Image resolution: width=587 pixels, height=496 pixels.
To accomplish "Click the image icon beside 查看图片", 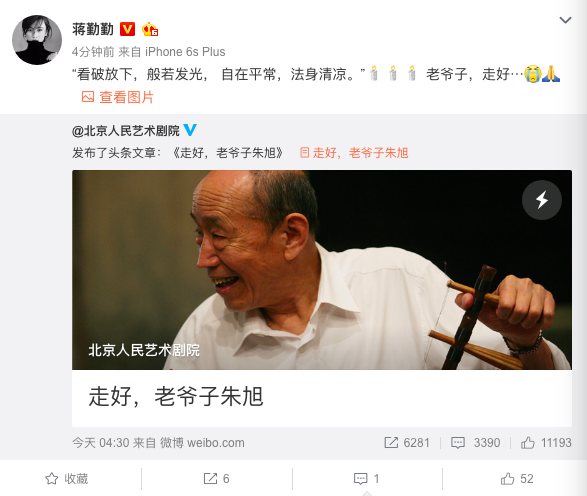I will tap(88, 97).
